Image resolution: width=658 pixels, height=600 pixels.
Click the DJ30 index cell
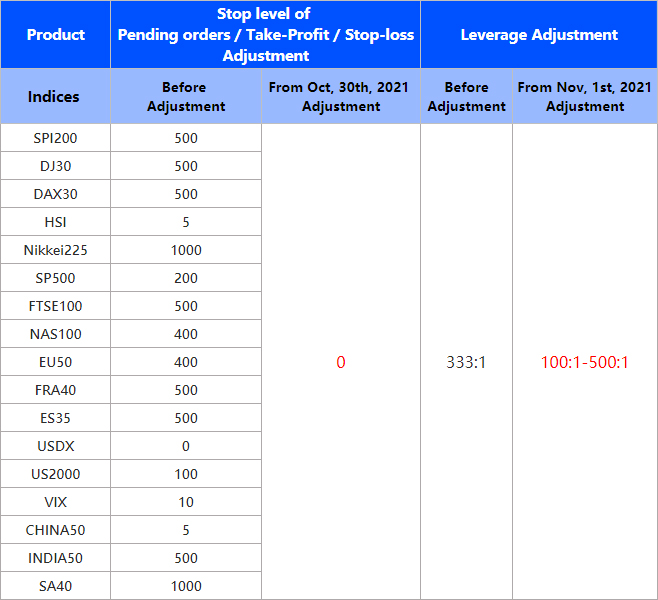55,166
